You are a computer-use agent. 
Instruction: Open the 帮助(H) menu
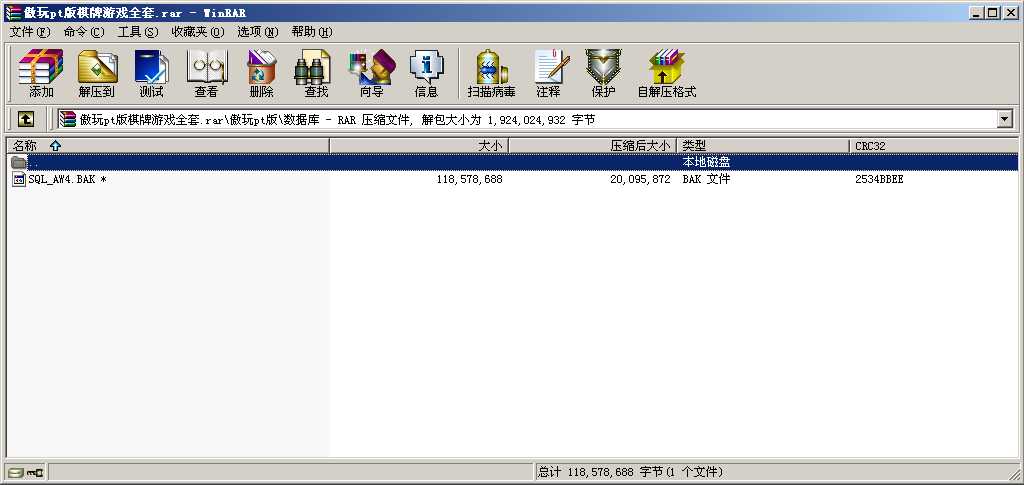coord(312,32)
